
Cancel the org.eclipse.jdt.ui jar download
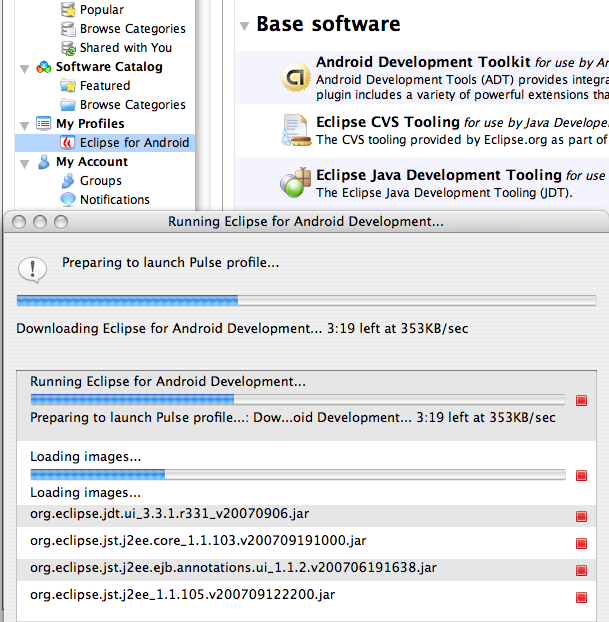pyautogui.click(x=581, y=516)
